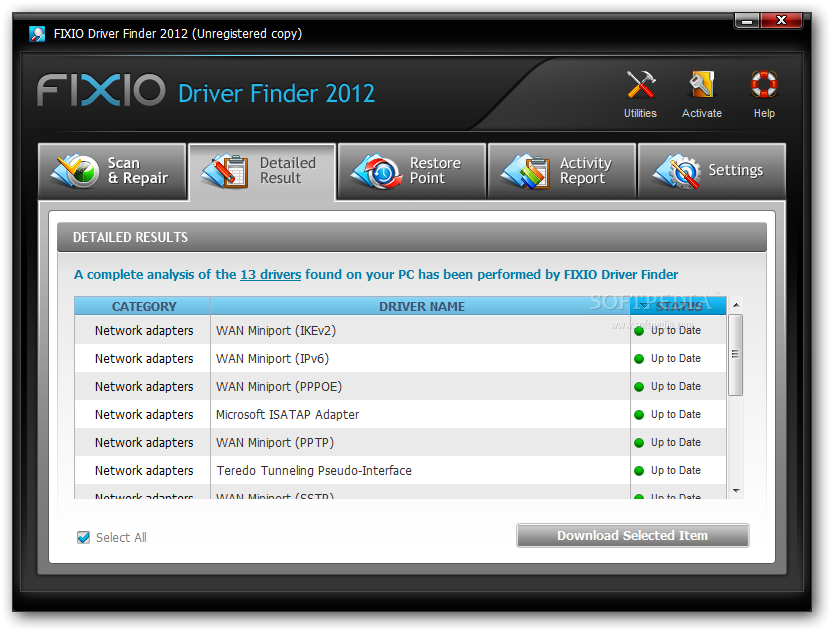The image size is (832, 632).
Task: Open the Utilities tools icon
Action: coord(640,85)
